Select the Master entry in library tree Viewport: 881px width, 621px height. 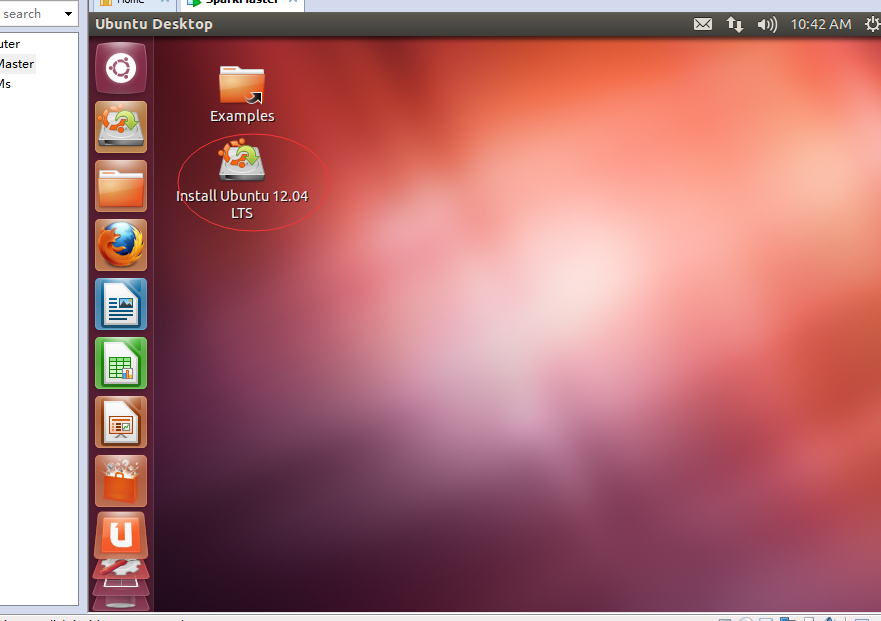(17, 64)
